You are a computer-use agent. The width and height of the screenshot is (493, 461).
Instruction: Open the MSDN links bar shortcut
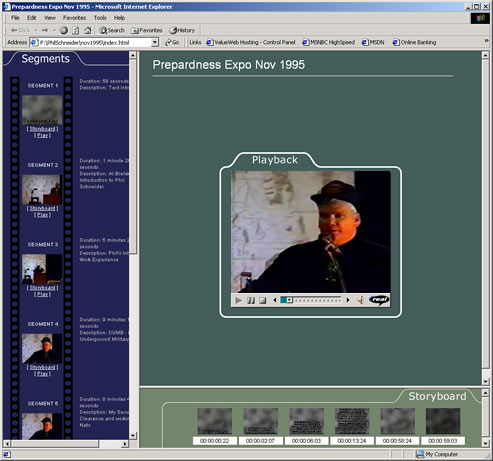pos(373,42)
